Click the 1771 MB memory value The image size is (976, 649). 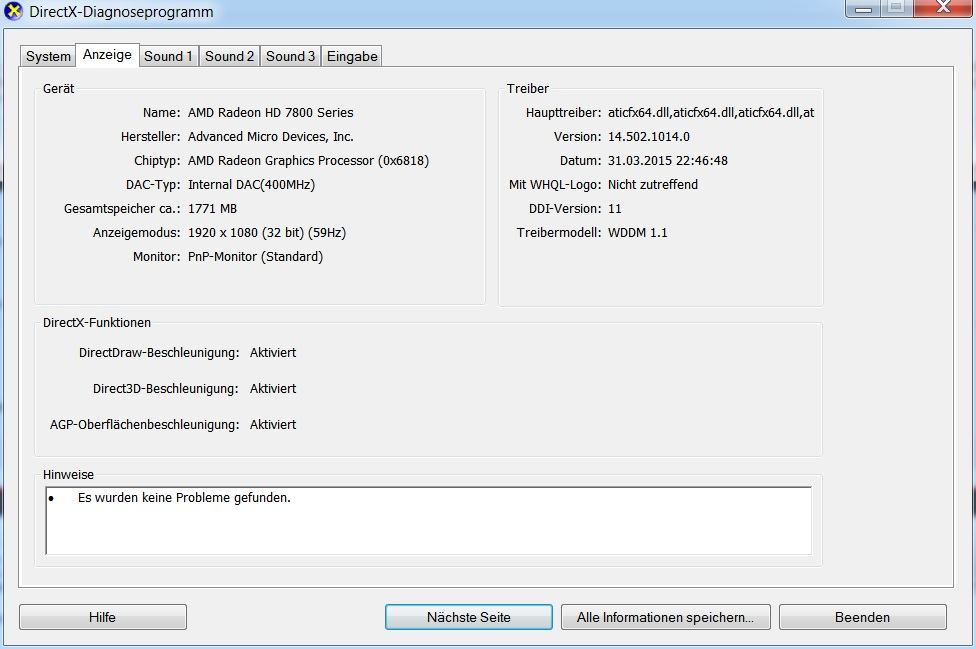point(212,208)
